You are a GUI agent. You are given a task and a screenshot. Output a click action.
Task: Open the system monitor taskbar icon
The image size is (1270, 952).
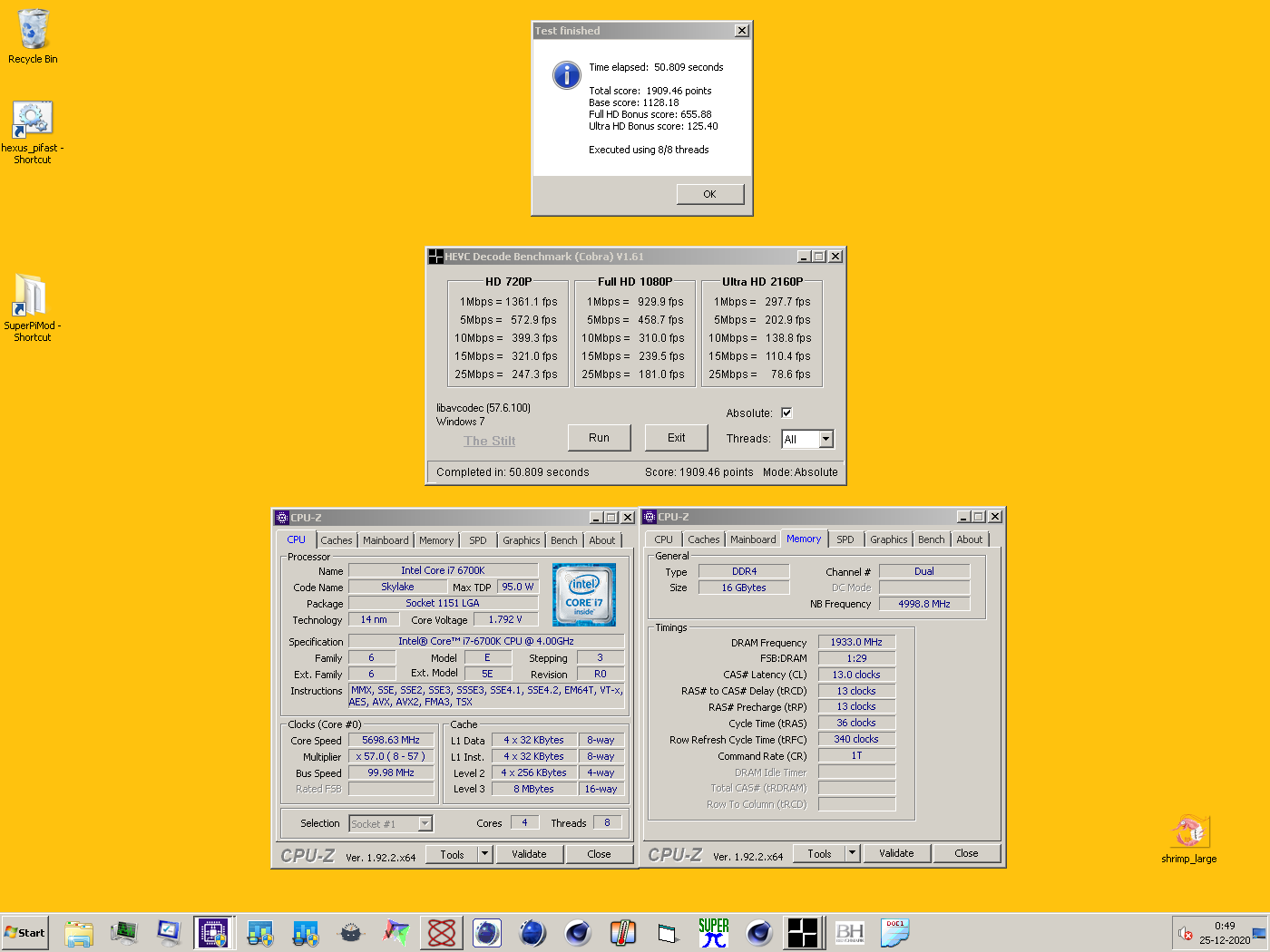124,933
